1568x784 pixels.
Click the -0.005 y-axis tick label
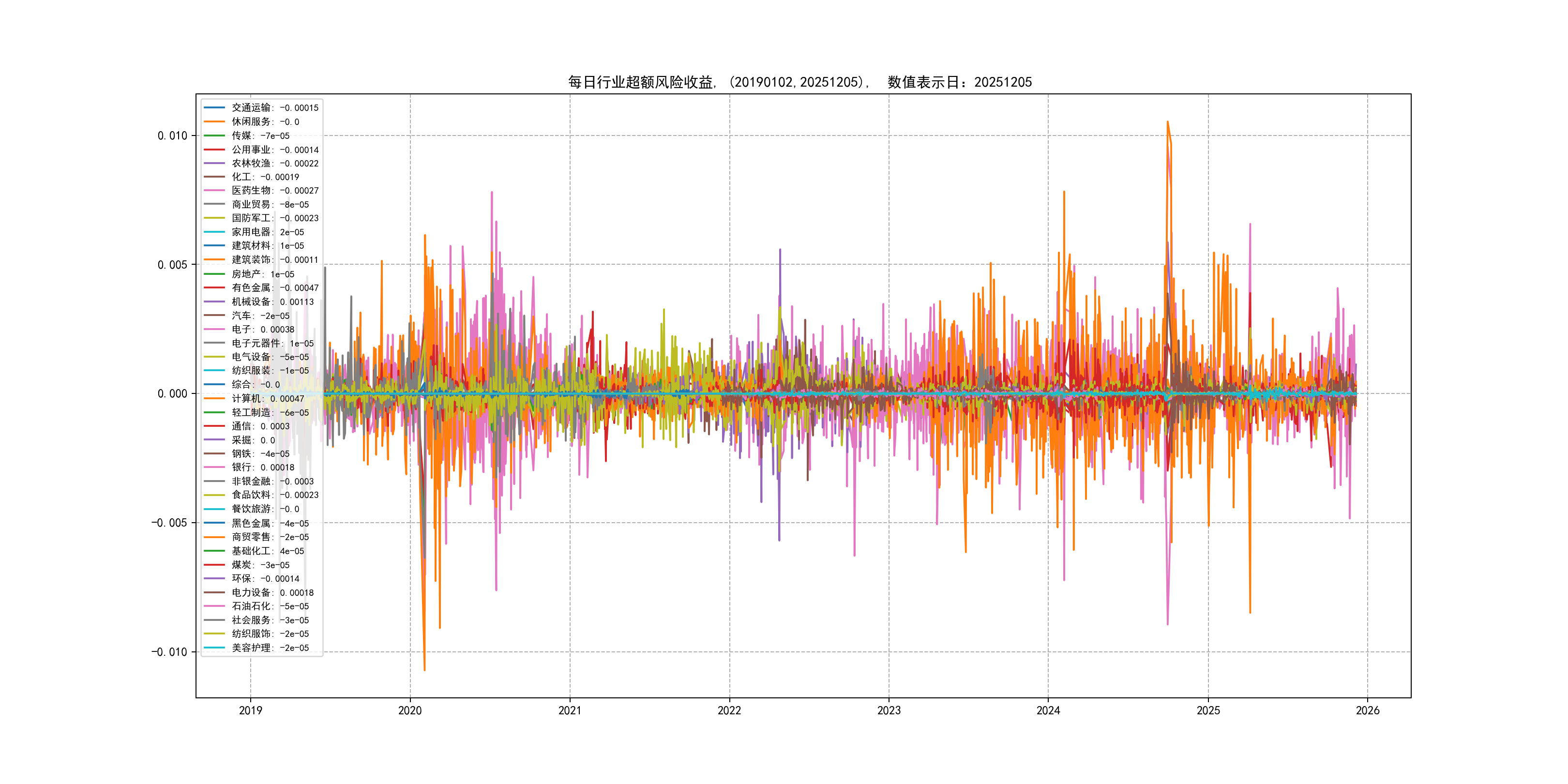tap(169, 523)
